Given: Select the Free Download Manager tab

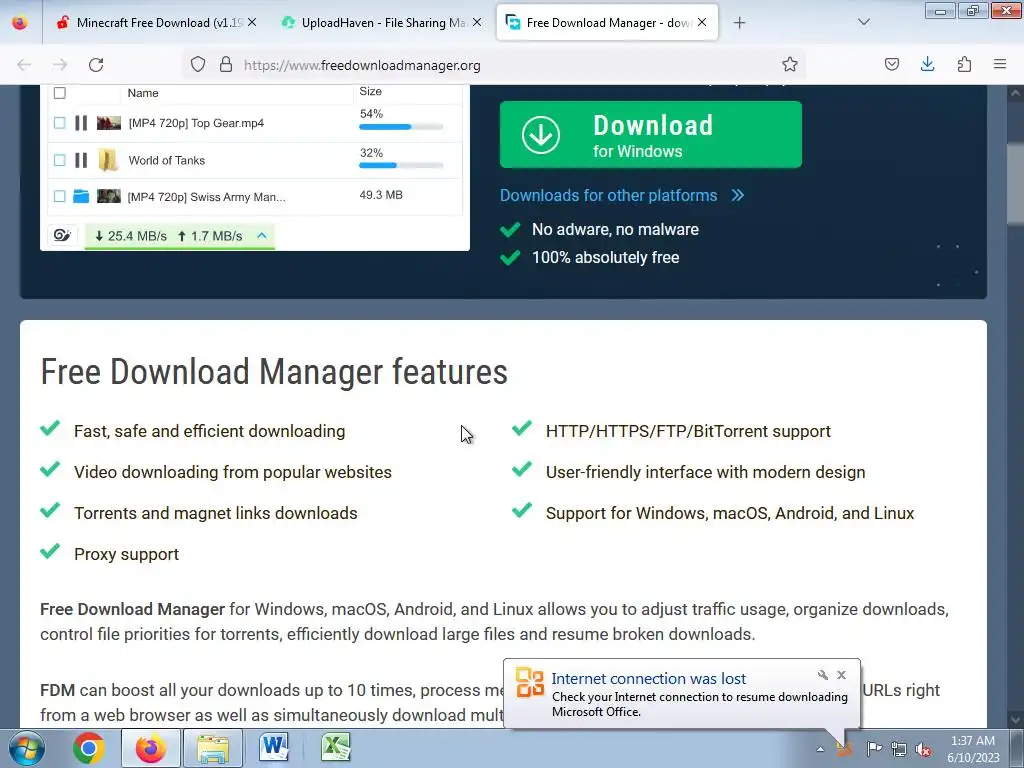Looking at the screenshot, I should coord(607,22).
